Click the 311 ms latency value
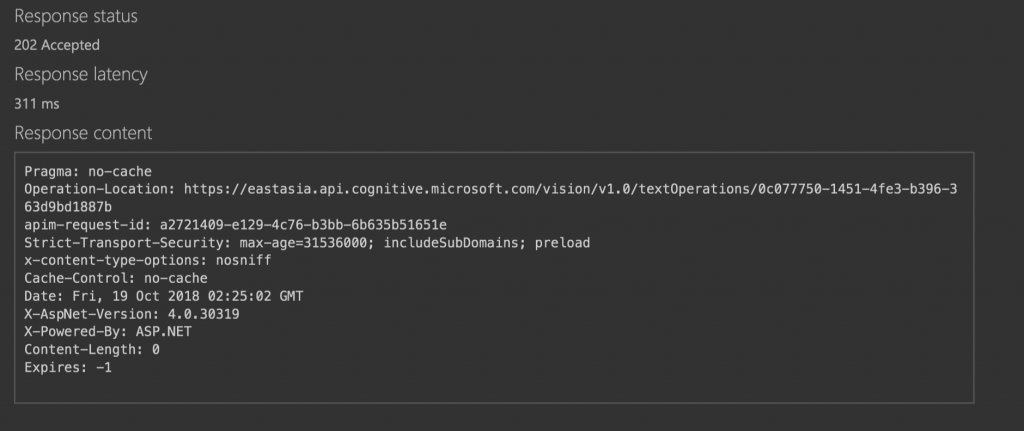Viewport: 1024px width, 431px height. (x=37, y=103)
